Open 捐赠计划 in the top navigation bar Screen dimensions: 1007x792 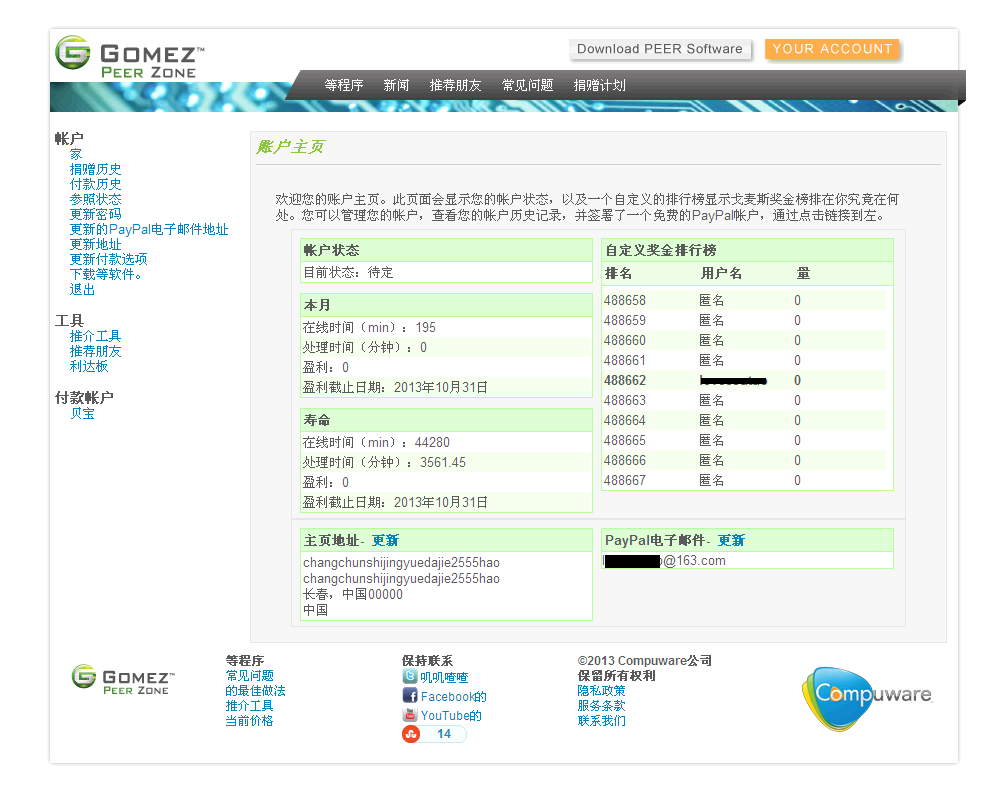[599, 86]
